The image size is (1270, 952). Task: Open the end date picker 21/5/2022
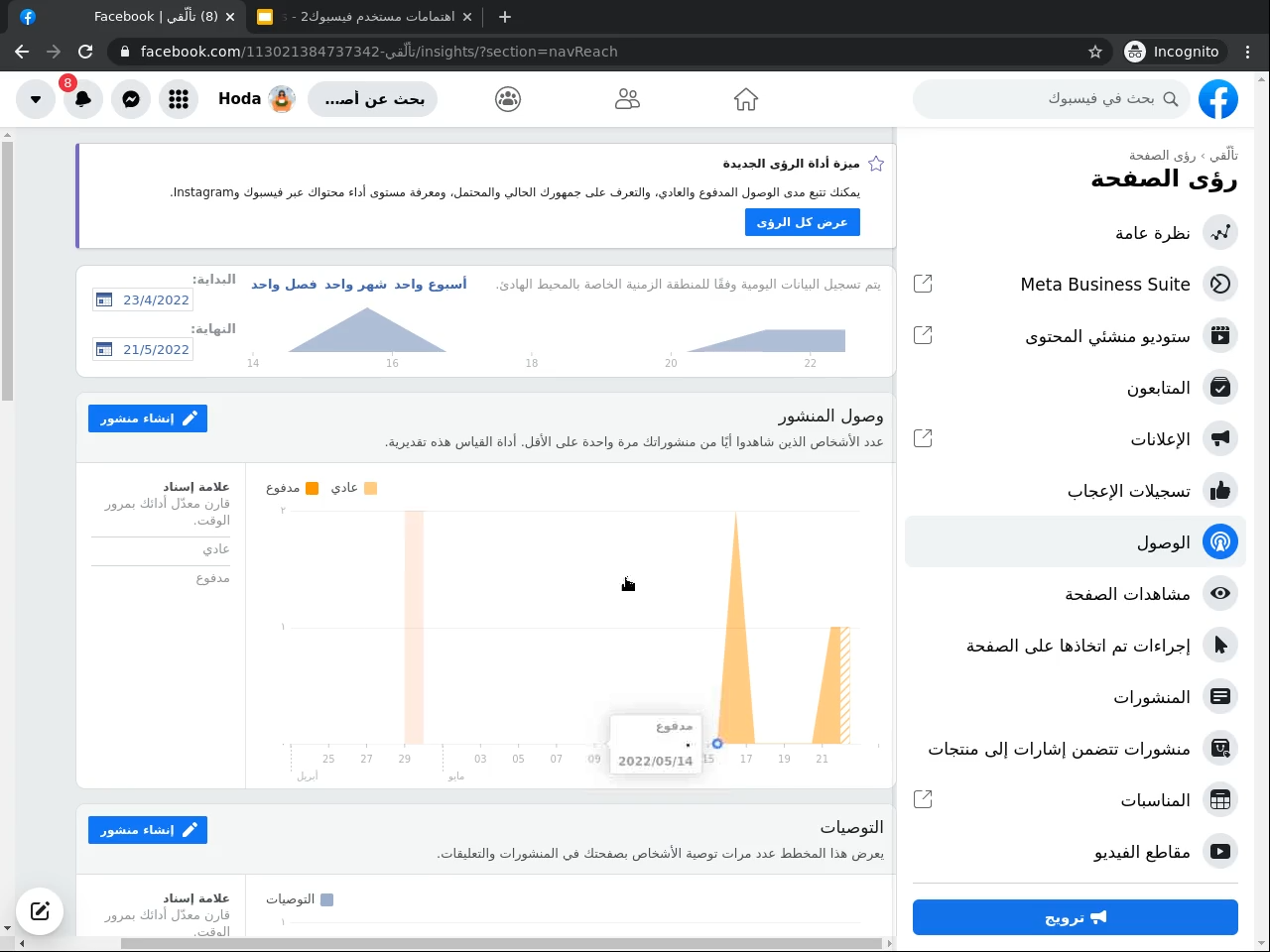click(x=143, y=349)
